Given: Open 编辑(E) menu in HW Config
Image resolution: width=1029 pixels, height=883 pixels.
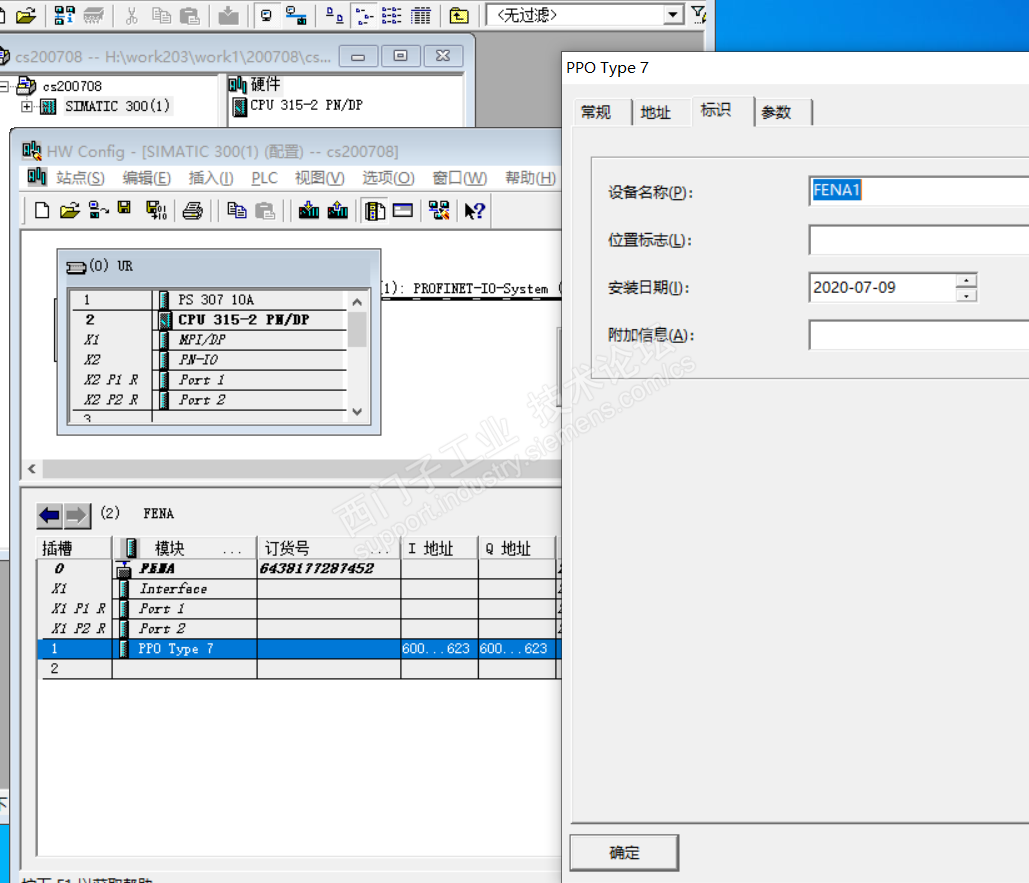Looking at the screenshot, I should click(x=146, y=178).
